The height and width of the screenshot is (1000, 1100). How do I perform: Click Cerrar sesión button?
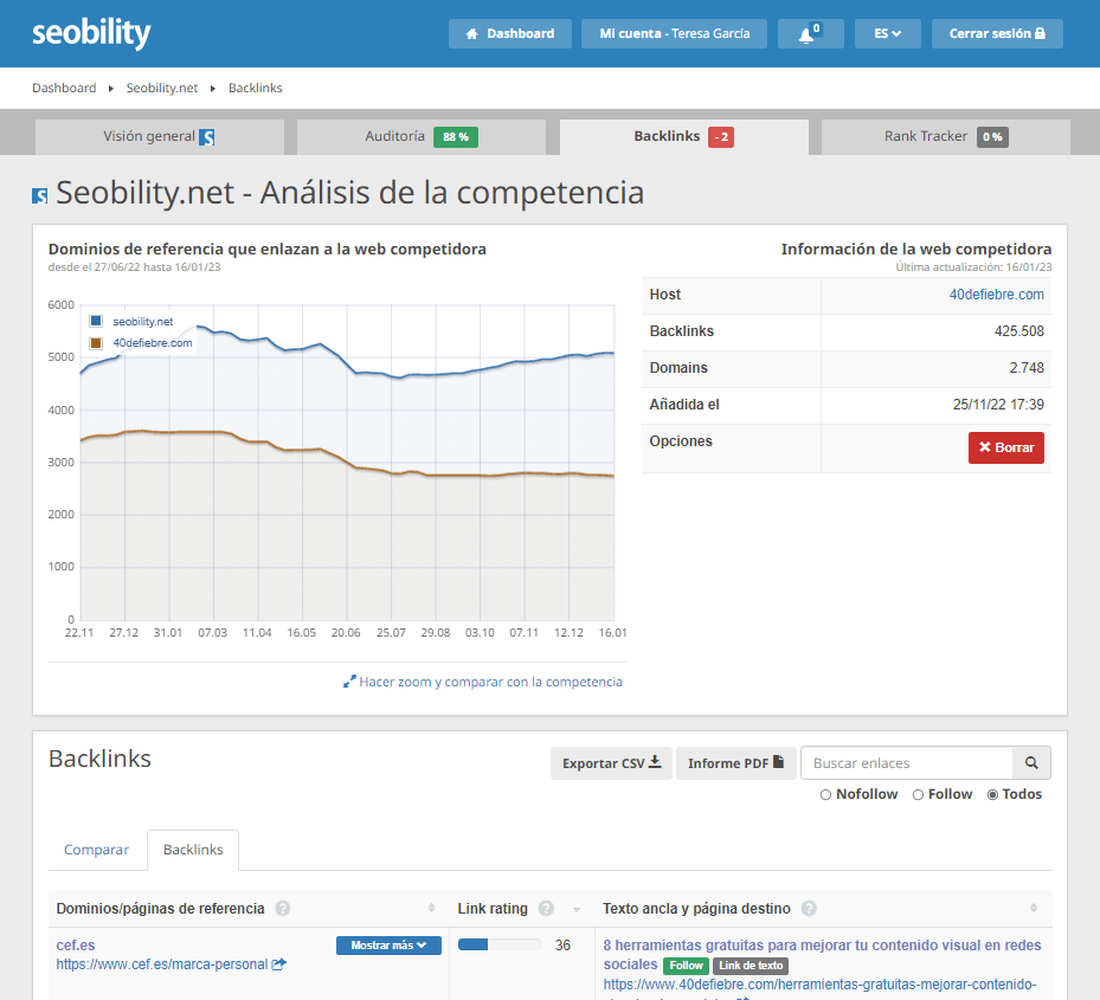997,34
